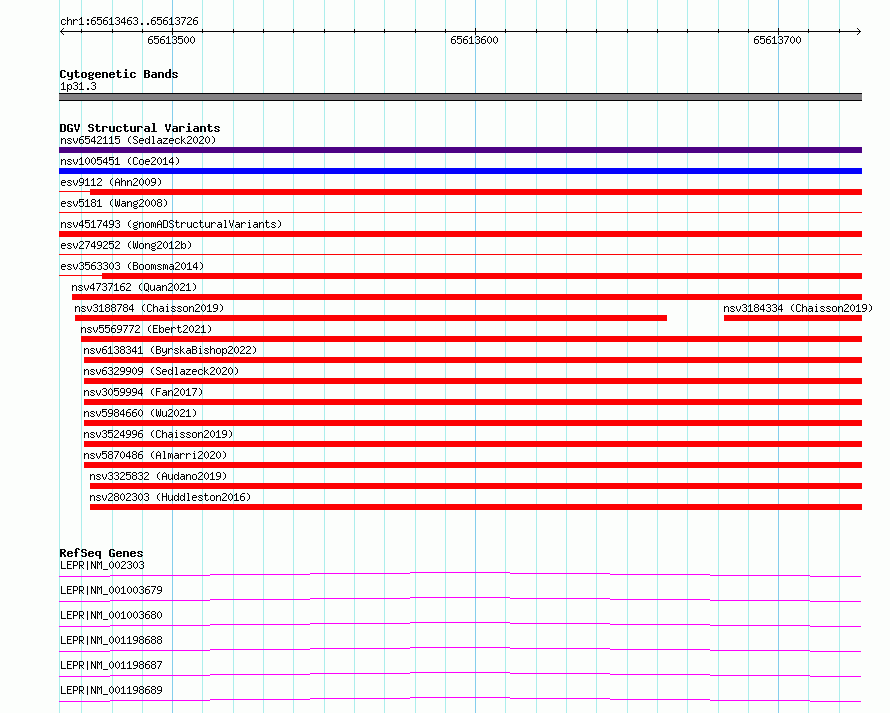Click the blue nsv1005451 variant bar
This screenshot has height=713, width=890.
(460, 171)
